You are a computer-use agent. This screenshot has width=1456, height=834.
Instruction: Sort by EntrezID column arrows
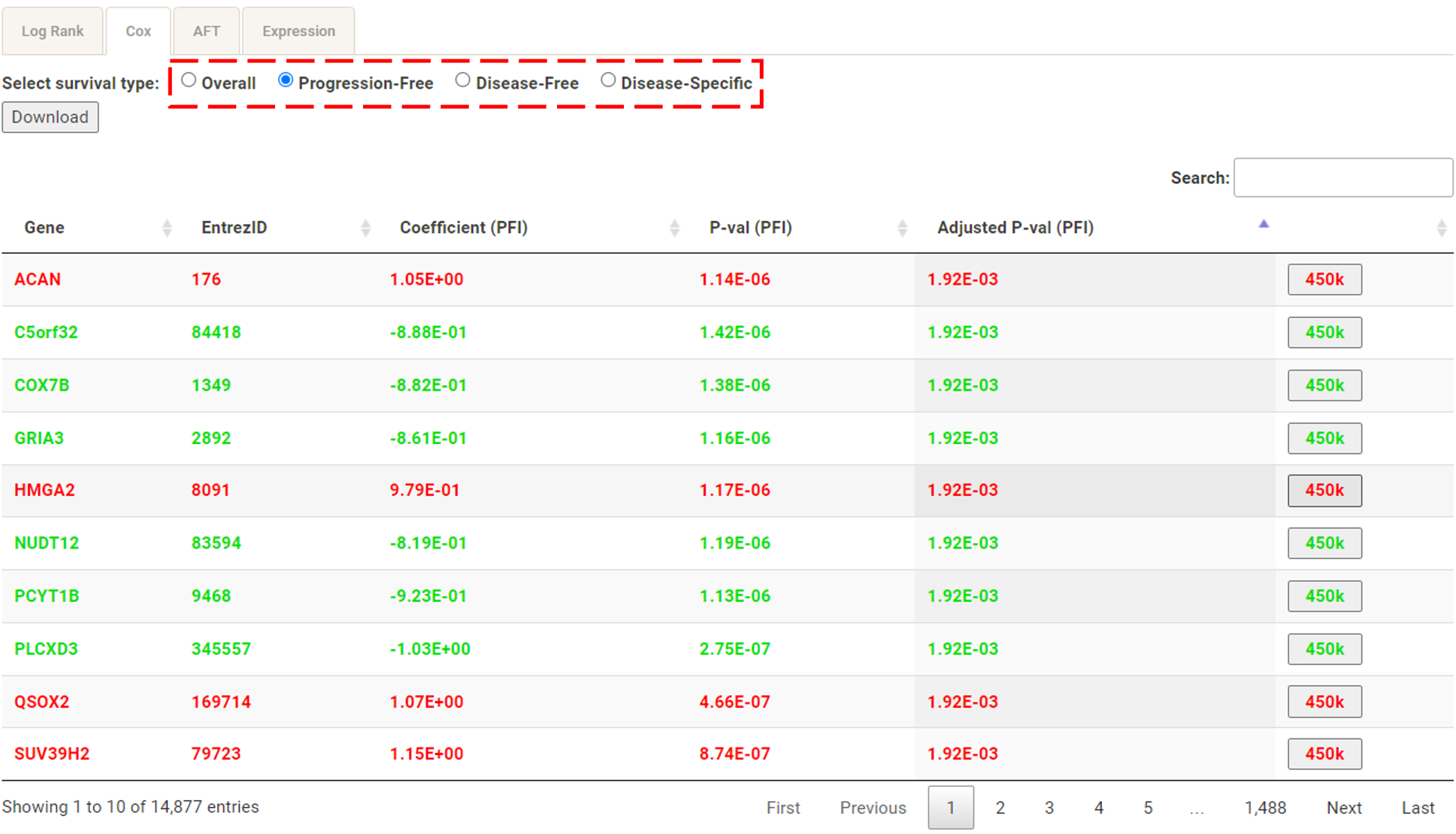tap(365, 228)
